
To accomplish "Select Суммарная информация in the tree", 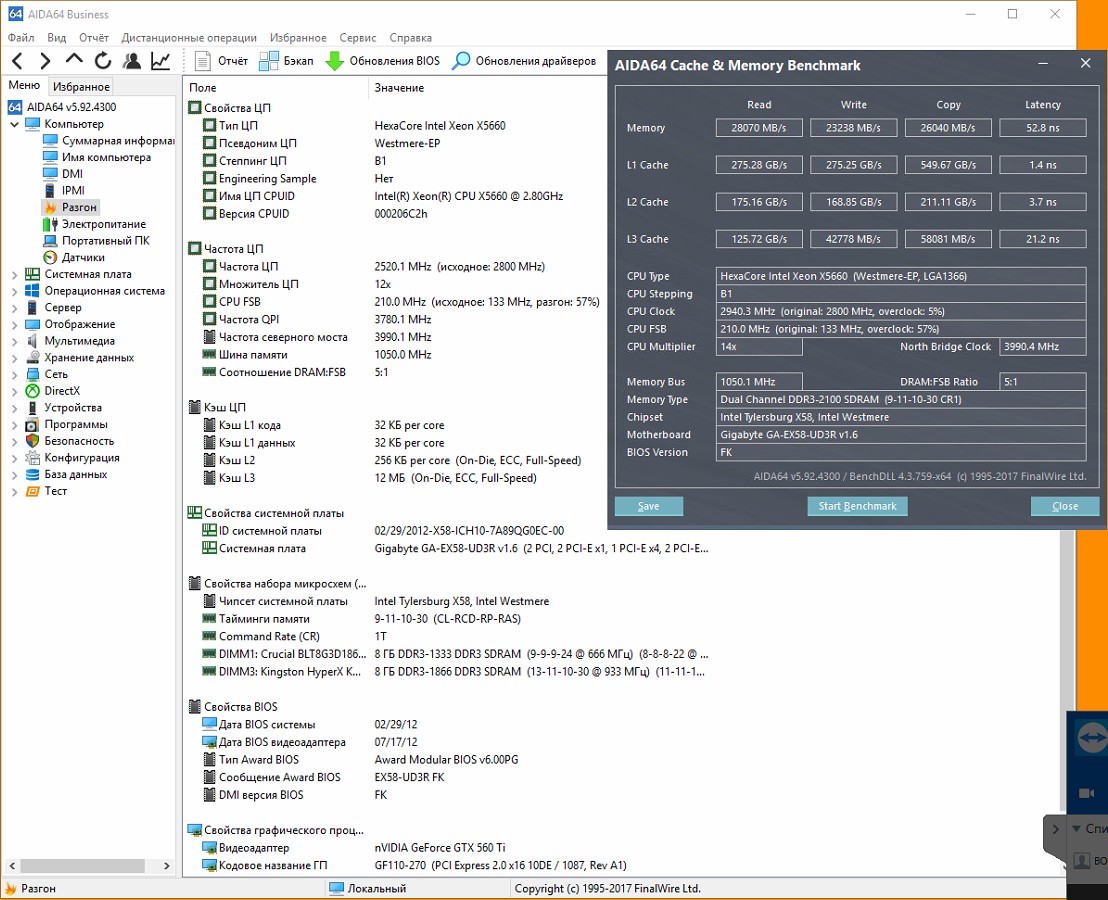I will pyautogui.click(x=109, y=141).
